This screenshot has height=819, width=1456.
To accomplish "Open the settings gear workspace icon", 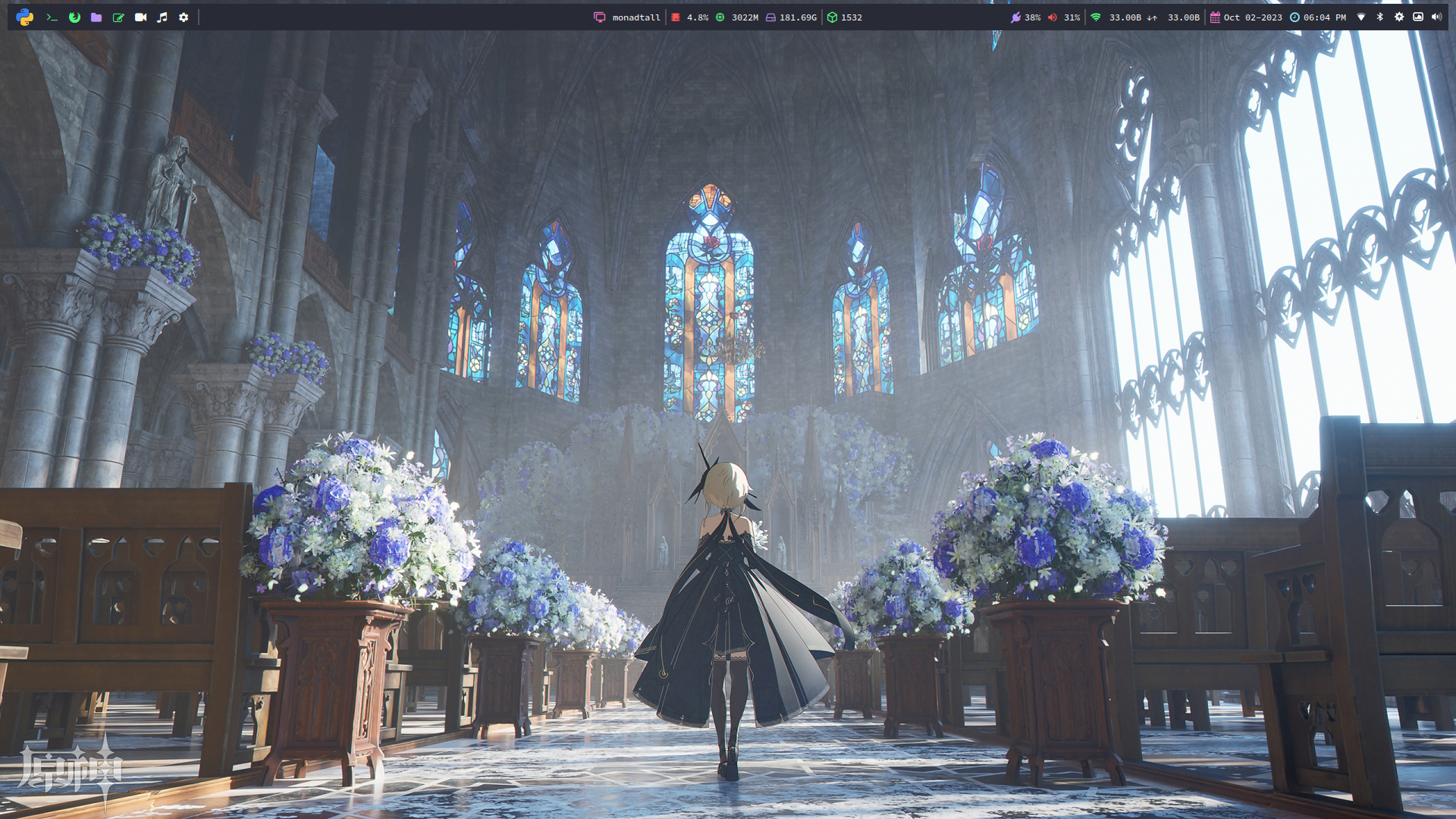I will 184,17.
